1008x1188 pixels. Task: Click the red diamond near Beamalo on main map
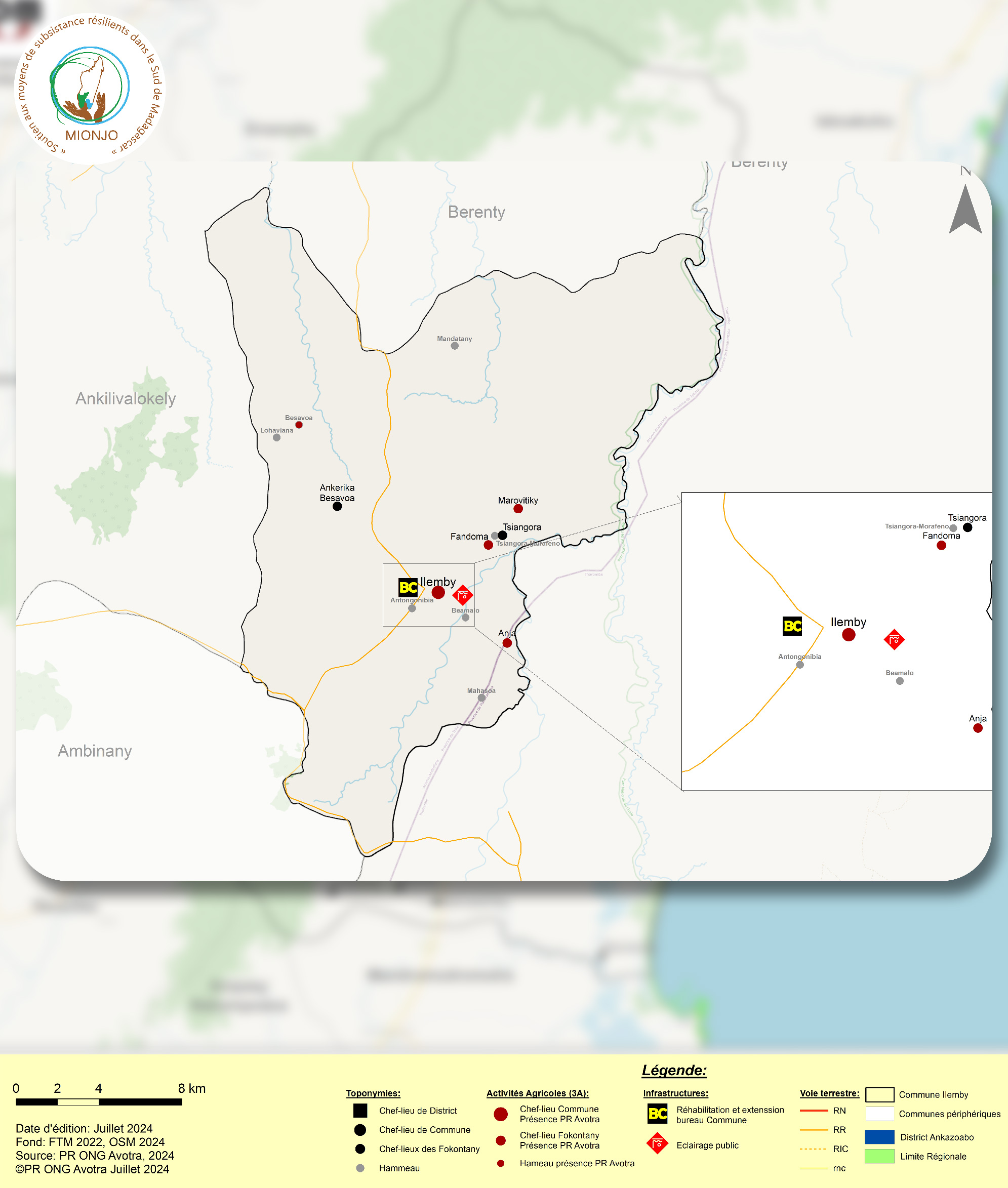462,595
